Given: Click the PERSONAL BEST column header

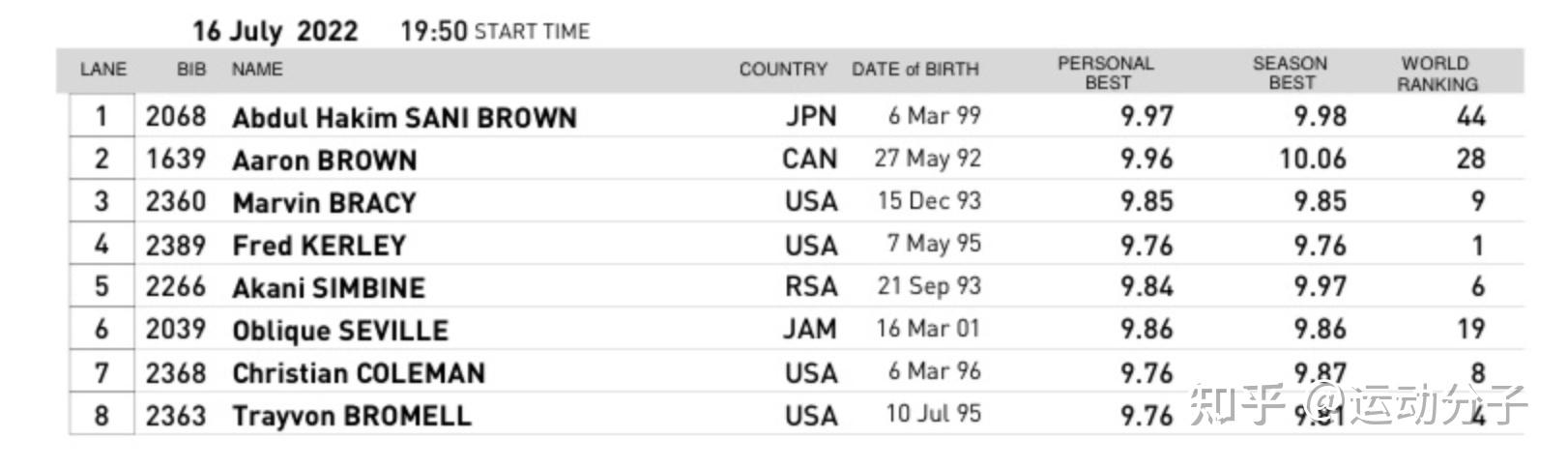Looking at the screenshot, I should (1106, 73).
